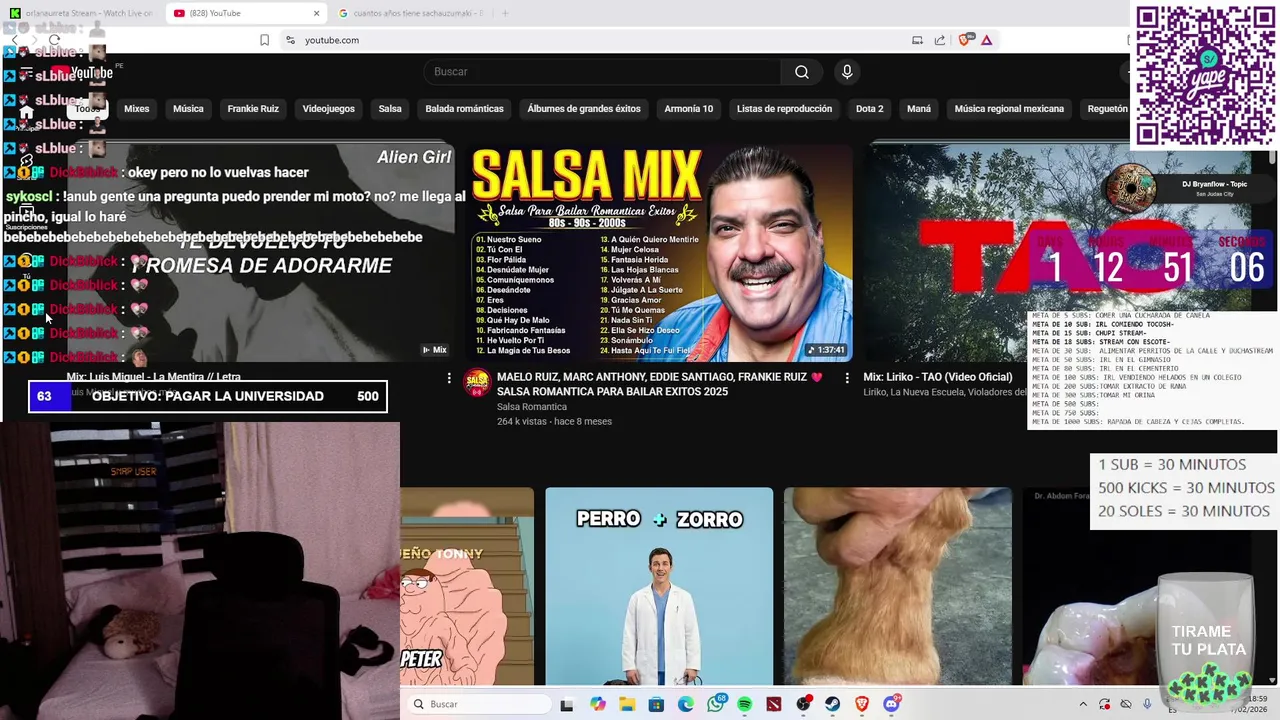The width and height of the screenshot is (1280, 720).
Task: Select the Álbumes de grandes éxitos chip
Action: pyautogui.click(x=584, y=109)
